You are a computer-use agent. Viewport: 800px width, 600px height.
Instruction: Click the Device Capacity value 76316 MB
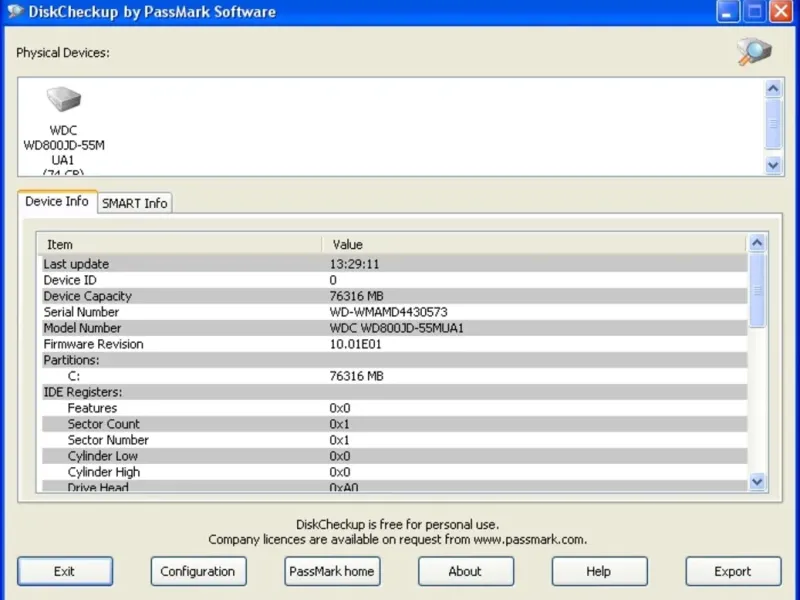pos(356,296)
